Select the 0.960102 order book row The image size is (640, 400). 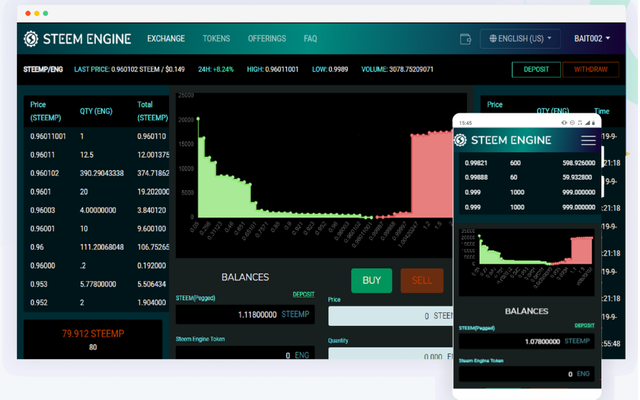[97, 173]
